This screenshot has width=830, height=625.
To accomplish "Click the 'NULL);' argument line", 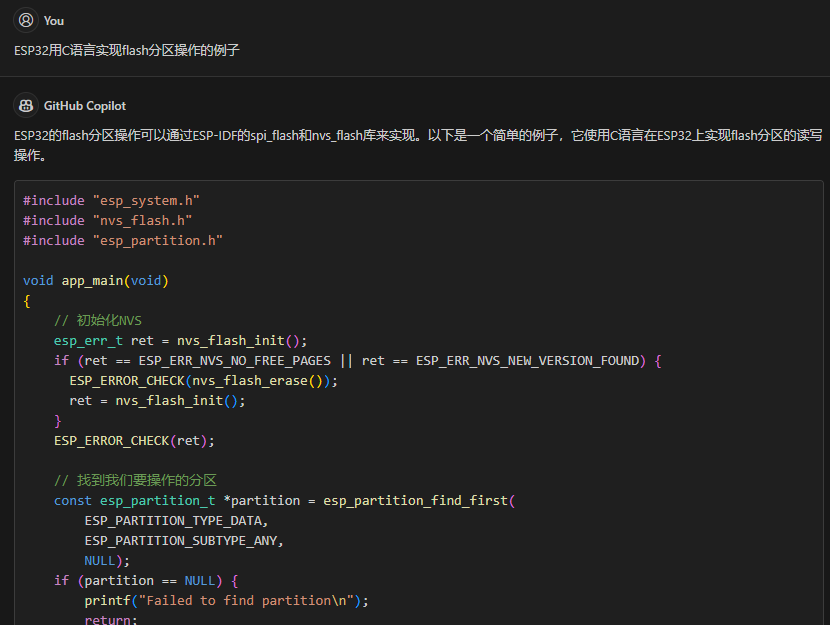I will [107, 560].
